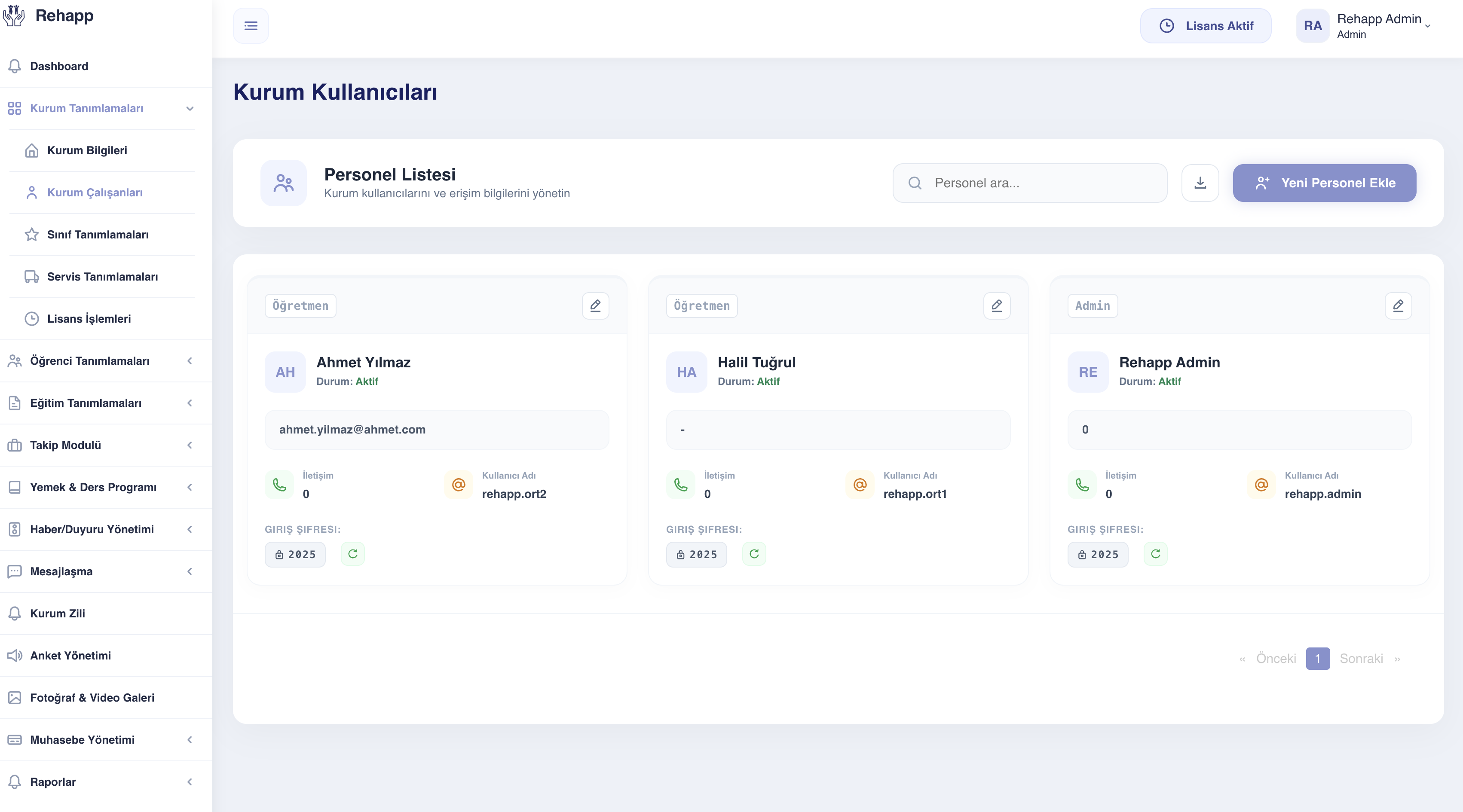This screenshot has width=1463, height=812.
Task: Open Lisans İşlemleri page
Action: (102, 318)
